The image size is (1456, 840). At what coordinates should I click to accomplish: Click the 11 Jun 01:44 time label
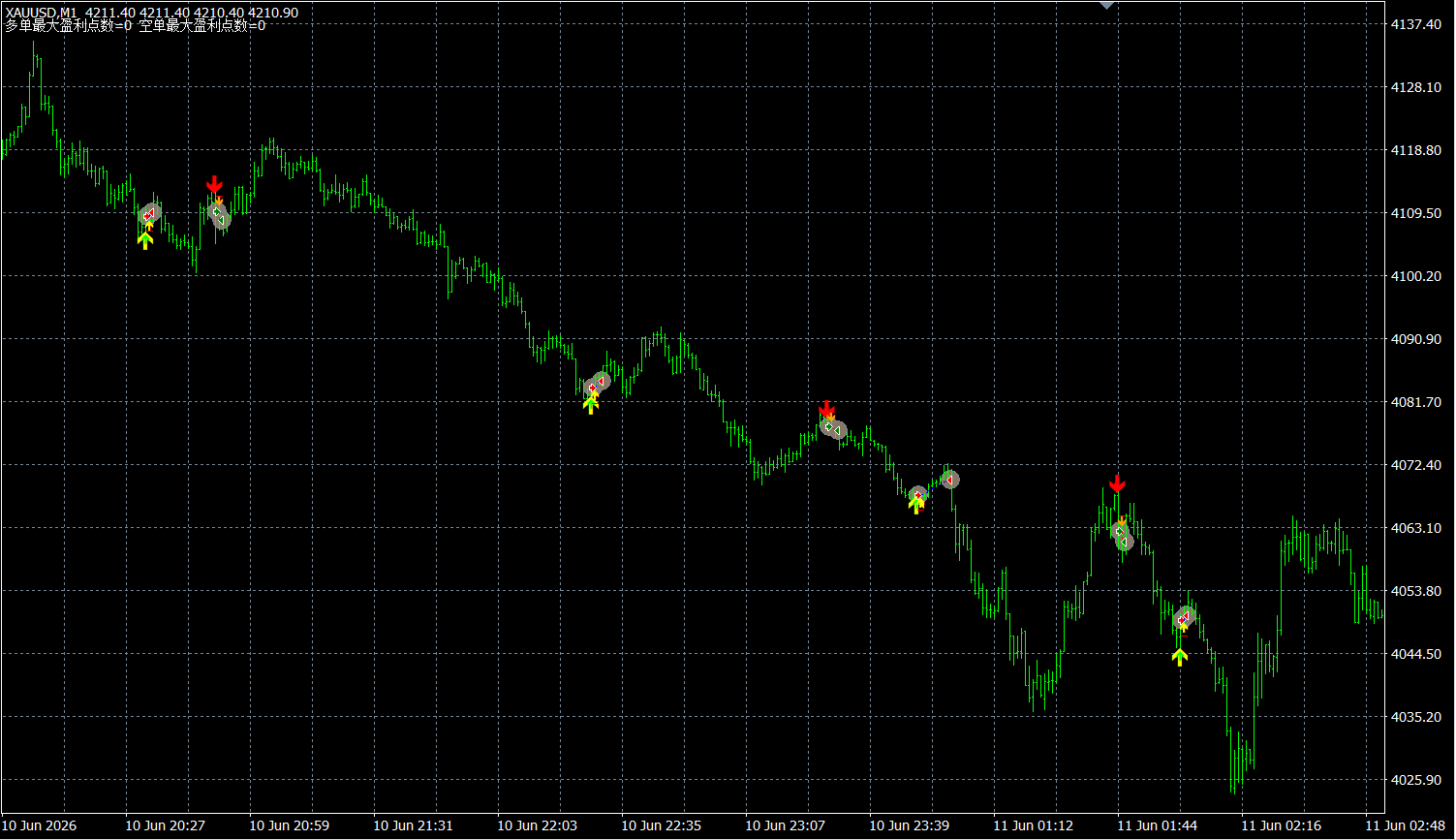click(1158, 826)
